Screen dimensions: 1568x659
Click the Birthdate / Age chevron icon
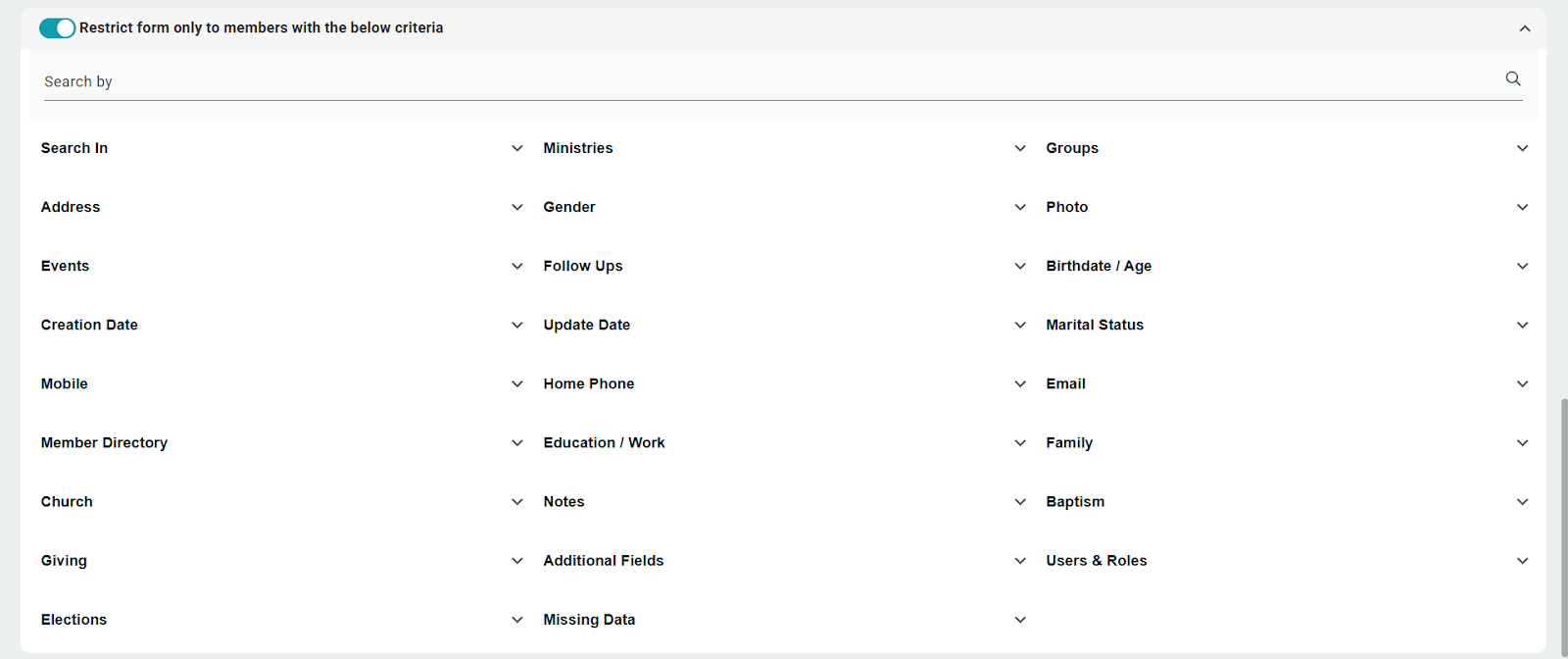(1522, 267)
